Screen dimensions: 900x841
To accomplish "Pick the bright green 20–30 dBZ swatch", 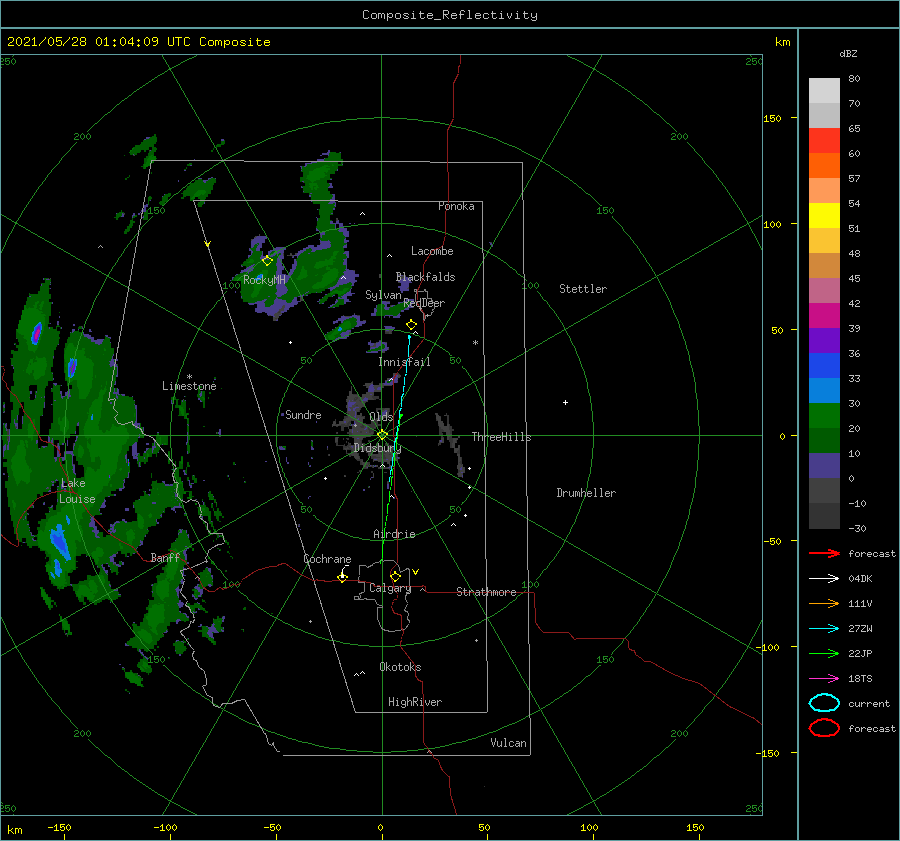I will pyautogui.click(x=824, y=416).
